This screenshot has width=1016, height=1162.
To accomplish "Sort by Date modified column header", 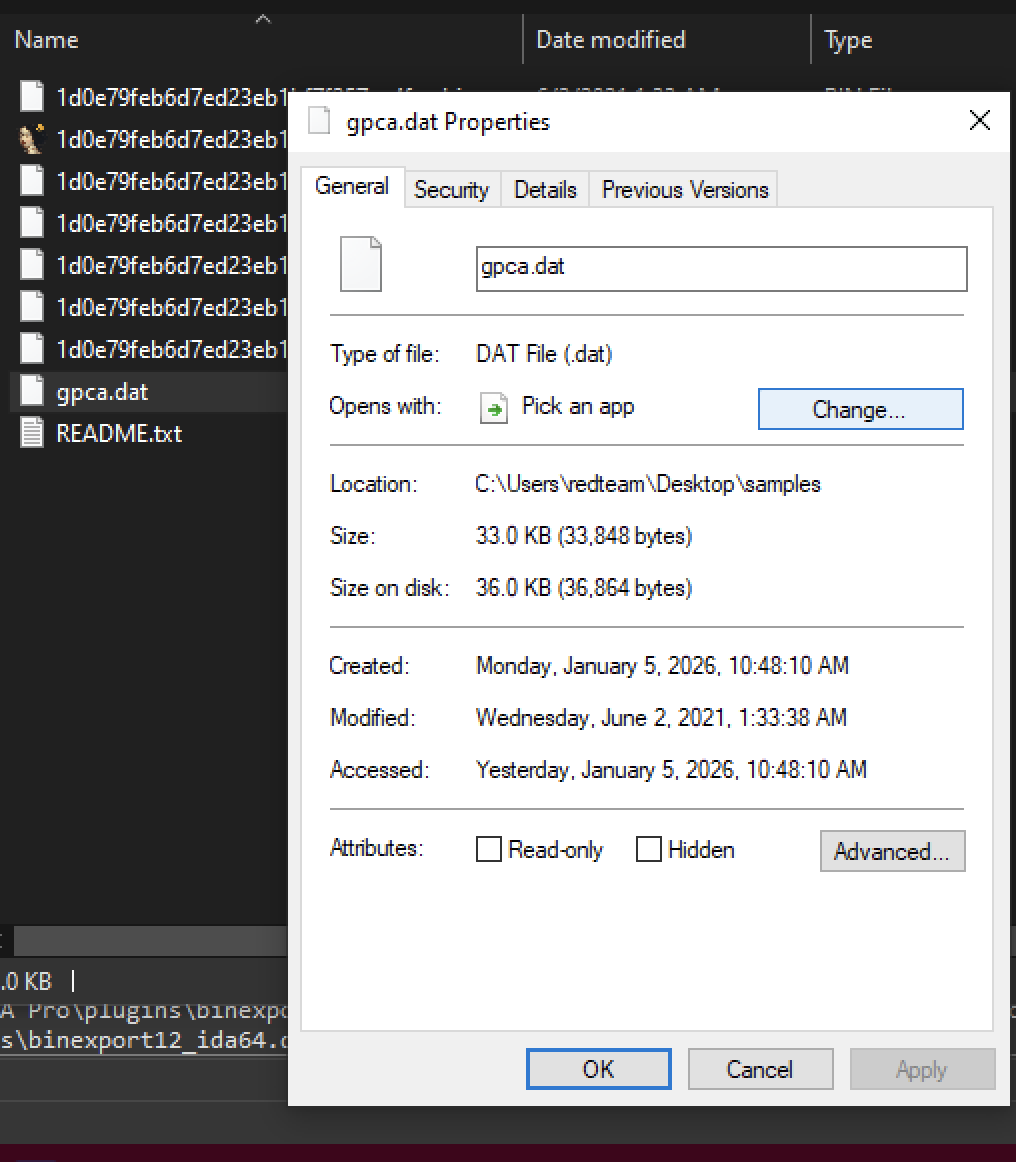I will pyautogui.click(x=611, y=39).
